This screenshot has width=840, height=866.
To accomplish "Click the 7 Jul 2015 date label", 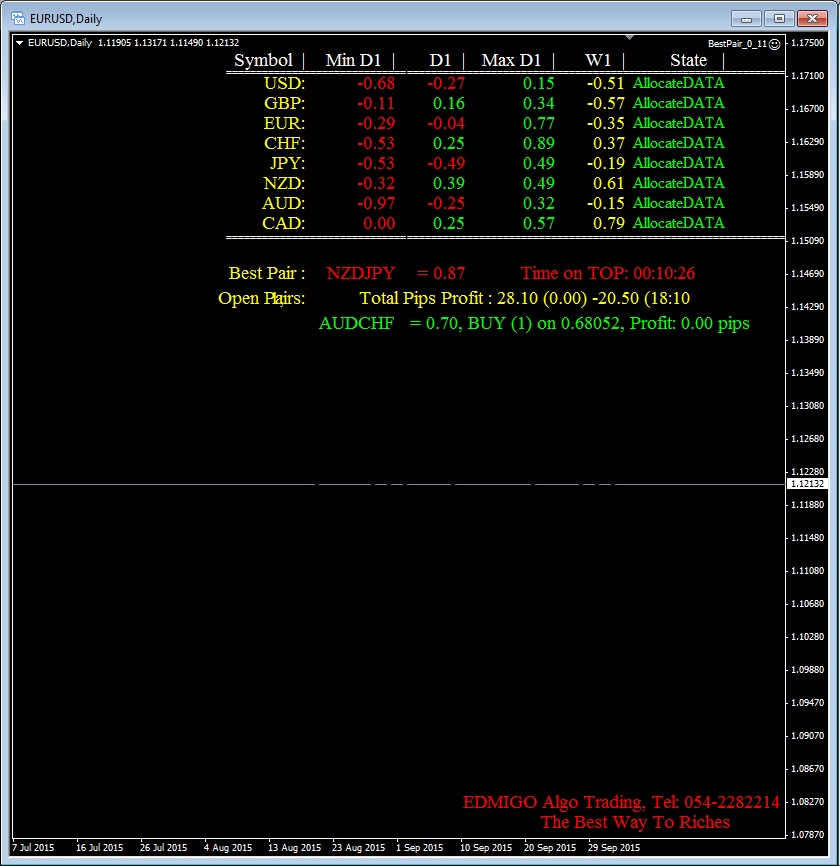I will (33, 847).
